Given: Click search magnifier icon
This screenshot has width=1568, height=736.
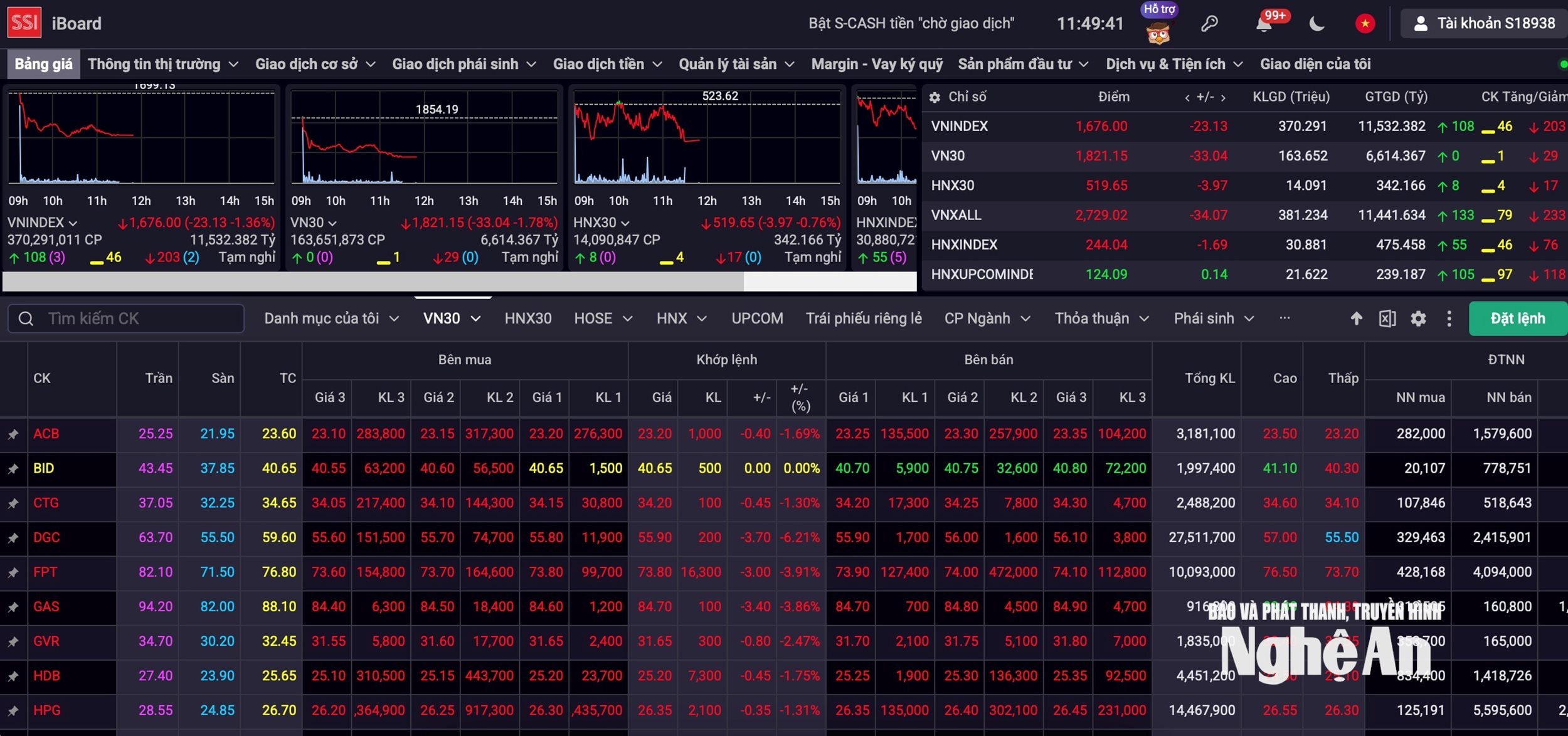Looking at the screenshot, I should (x=26, y=318).
